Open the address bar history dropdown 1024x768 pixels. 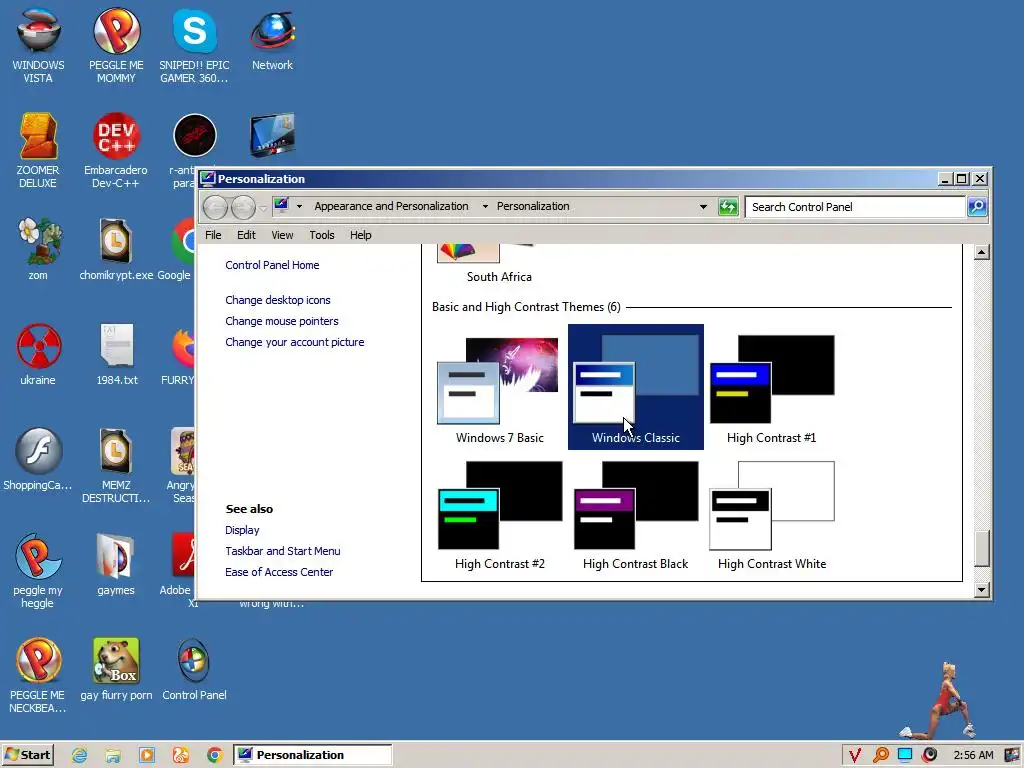click(703, 207)
